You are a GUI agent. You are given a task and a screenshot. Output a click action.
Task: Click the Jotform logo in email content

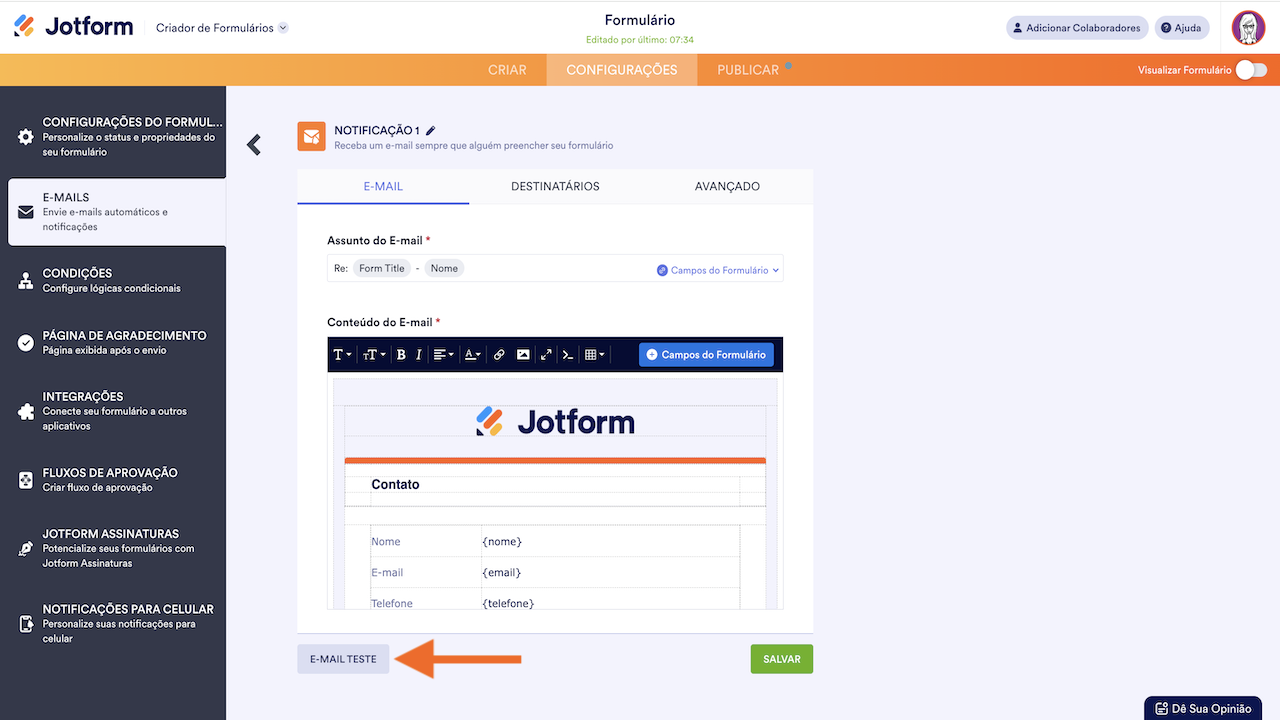pyautogui.click(x=555, y=421)
